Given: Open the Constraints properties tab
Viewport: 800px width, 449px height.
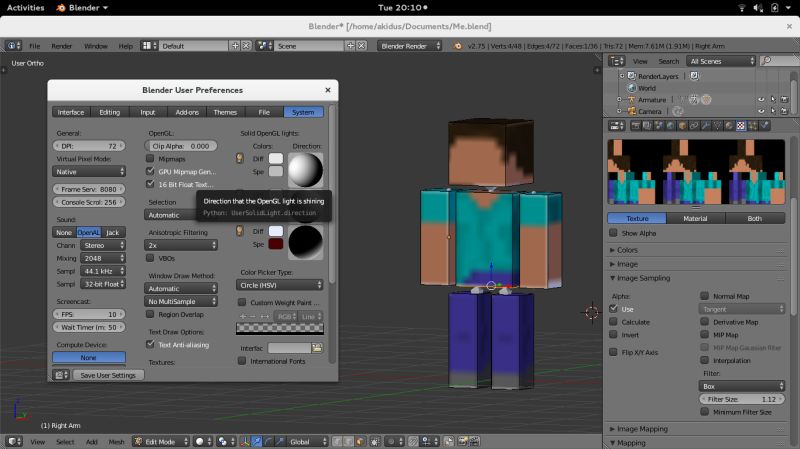Looking at the screenshot, I should [x=694, y=126].
